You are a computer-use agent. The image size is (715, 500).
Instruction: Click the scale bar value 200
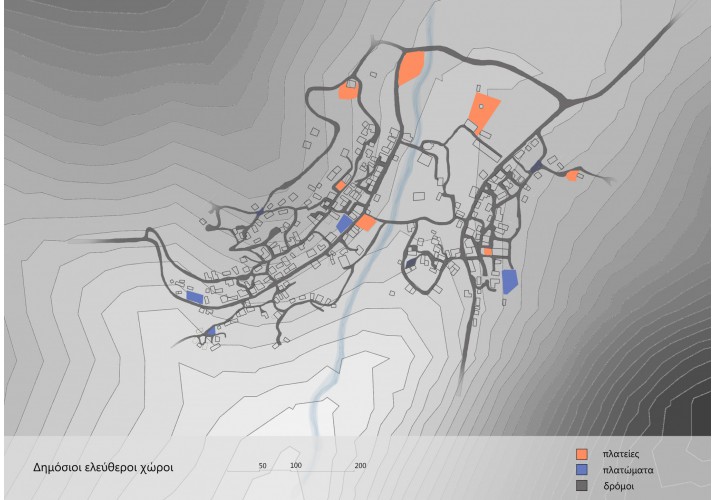tap(360, 466)
